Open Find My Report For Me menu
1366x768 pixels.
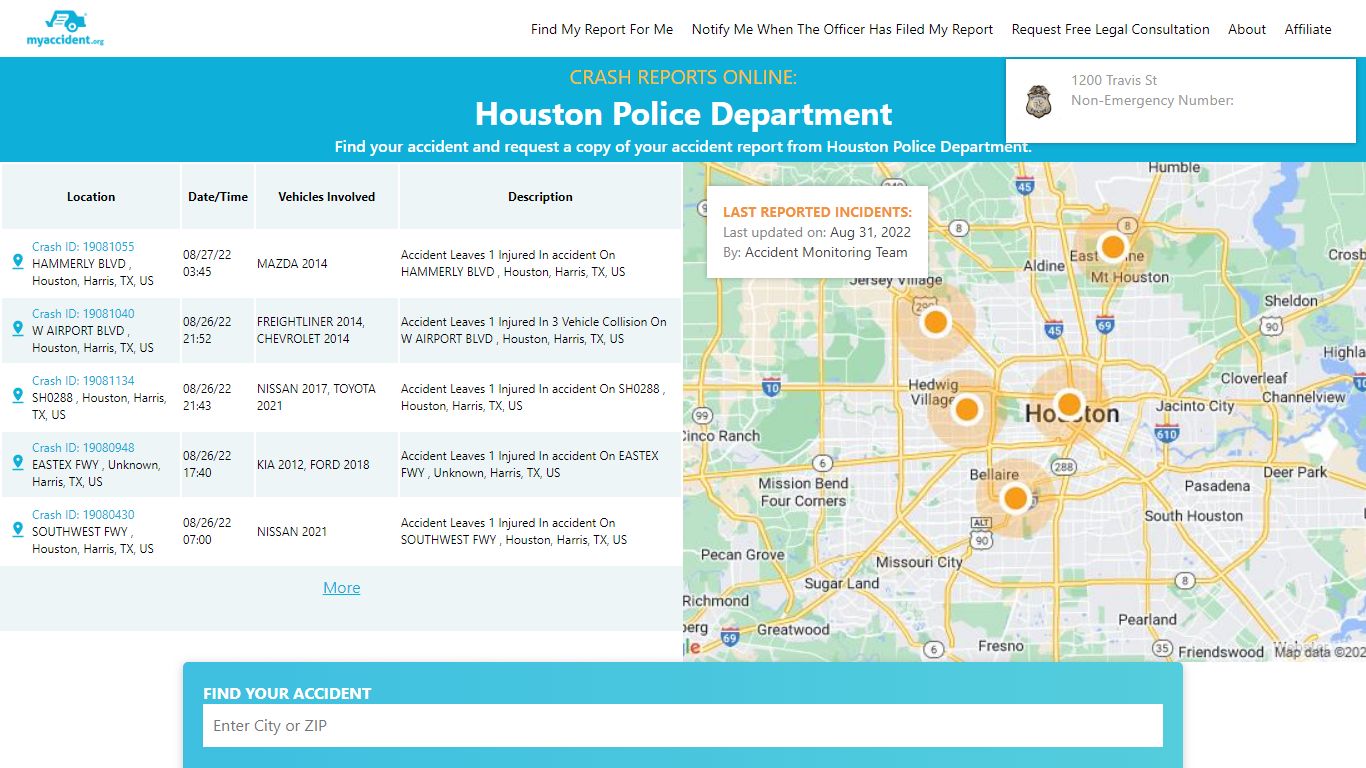pyautogui.click(x=602, y=29)
